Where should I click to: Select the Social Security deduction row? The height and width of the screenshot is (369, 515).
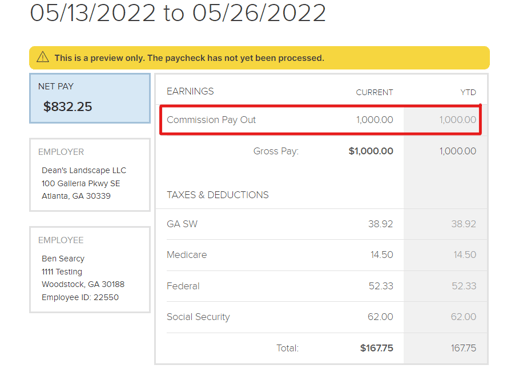[322, 317]
